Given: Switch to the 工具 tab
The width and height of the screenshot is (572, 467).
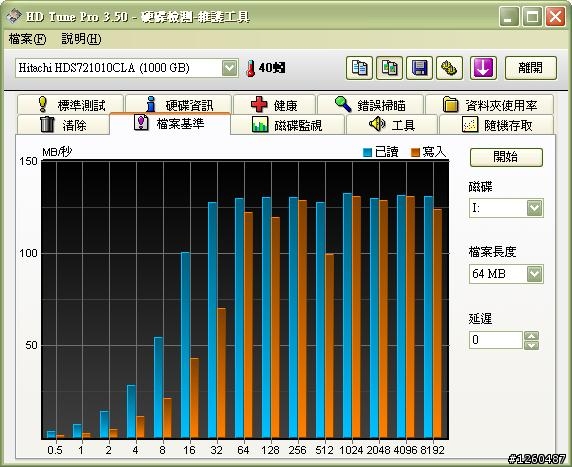Looking at the screenshot, I should [392, 125].
